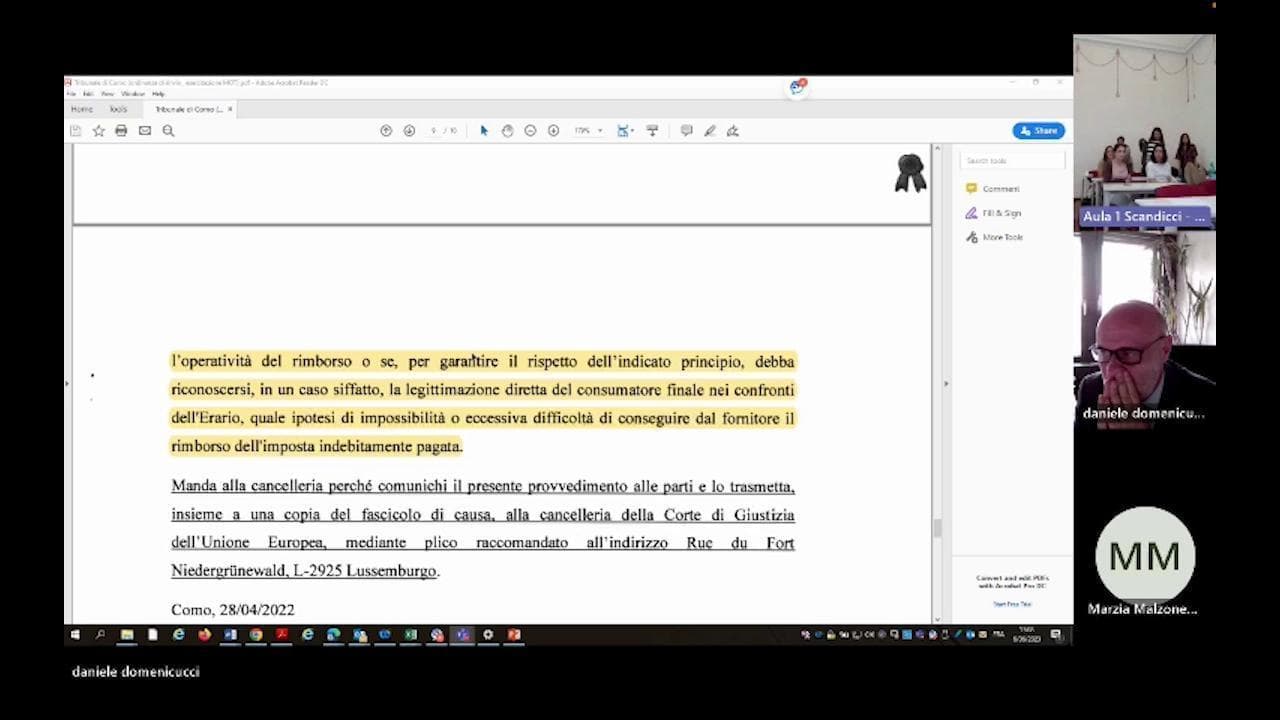Screen dimensions: 1280x720
Task: Select daniele domenicucci video thumbnail
Action: click(x=1144, y=329)
